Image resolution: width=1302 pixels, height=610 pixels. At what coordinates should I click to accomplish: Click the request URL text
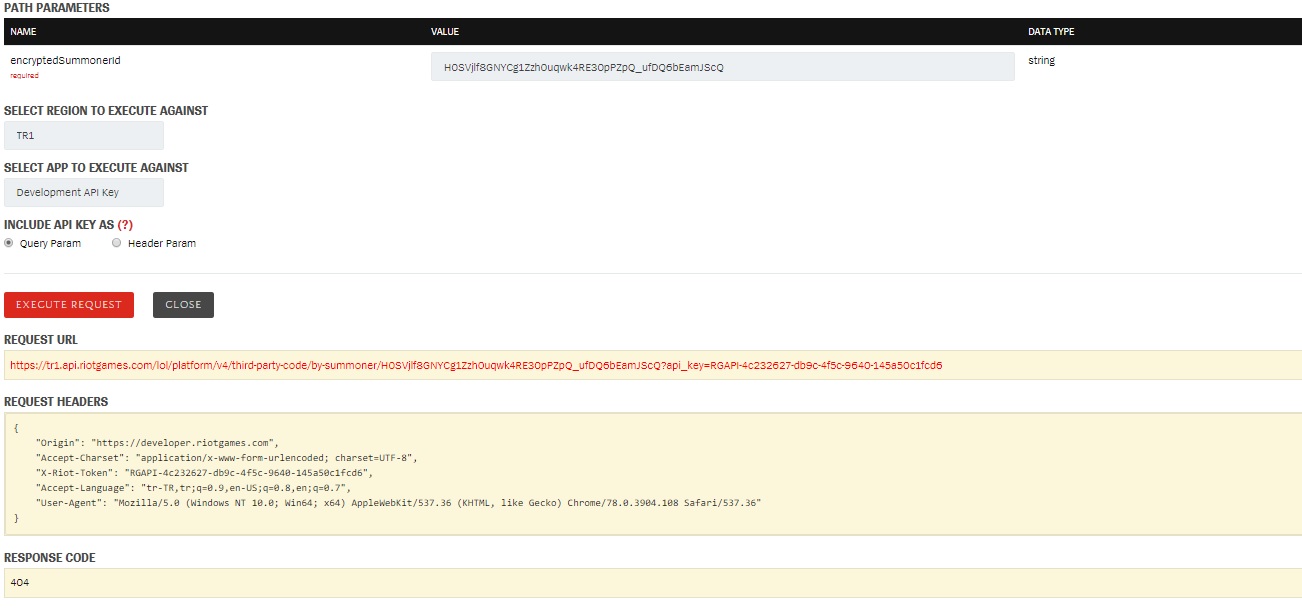click(x=476, y=365)
